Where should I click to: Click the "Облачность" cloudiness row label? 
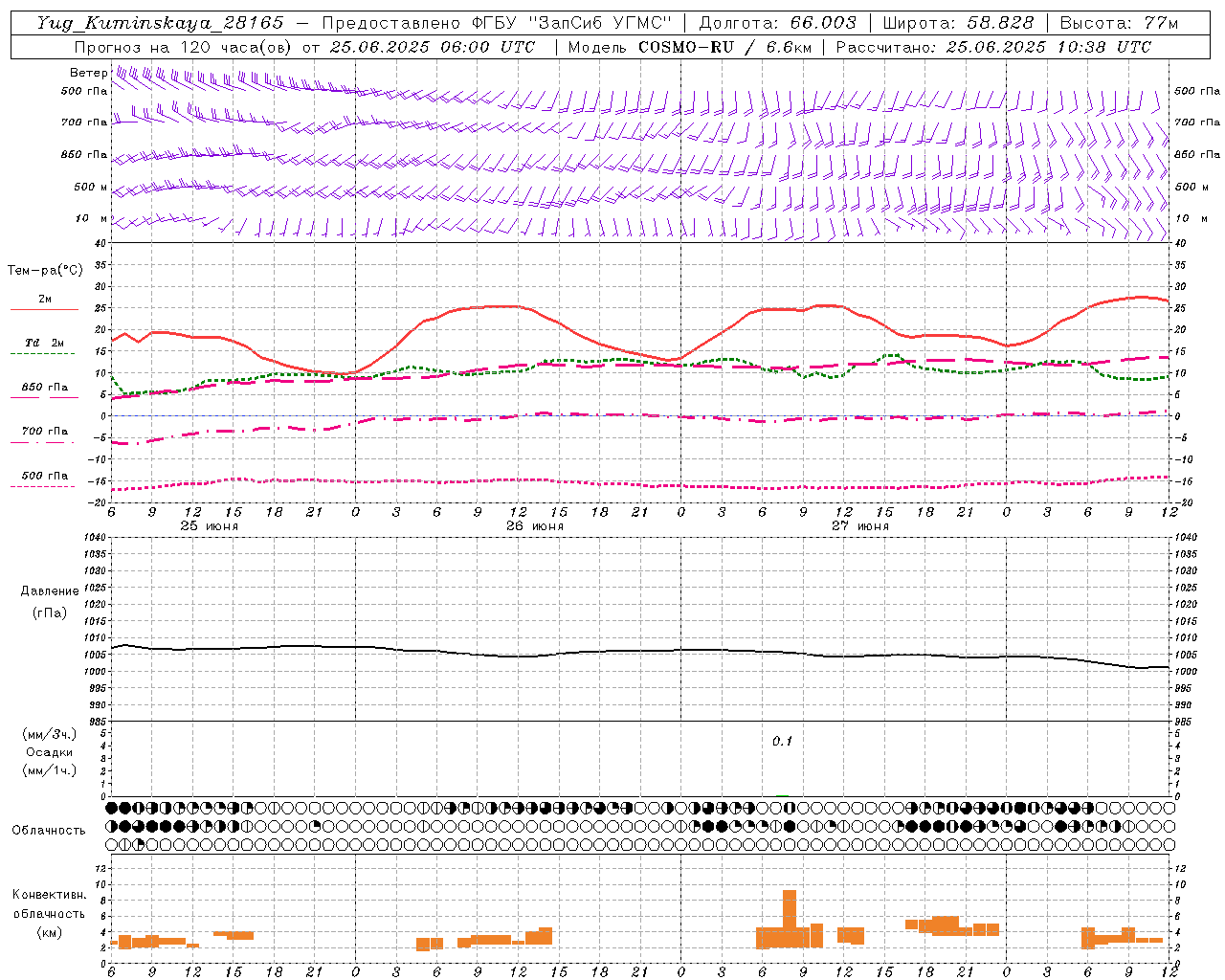coord(49,830)
